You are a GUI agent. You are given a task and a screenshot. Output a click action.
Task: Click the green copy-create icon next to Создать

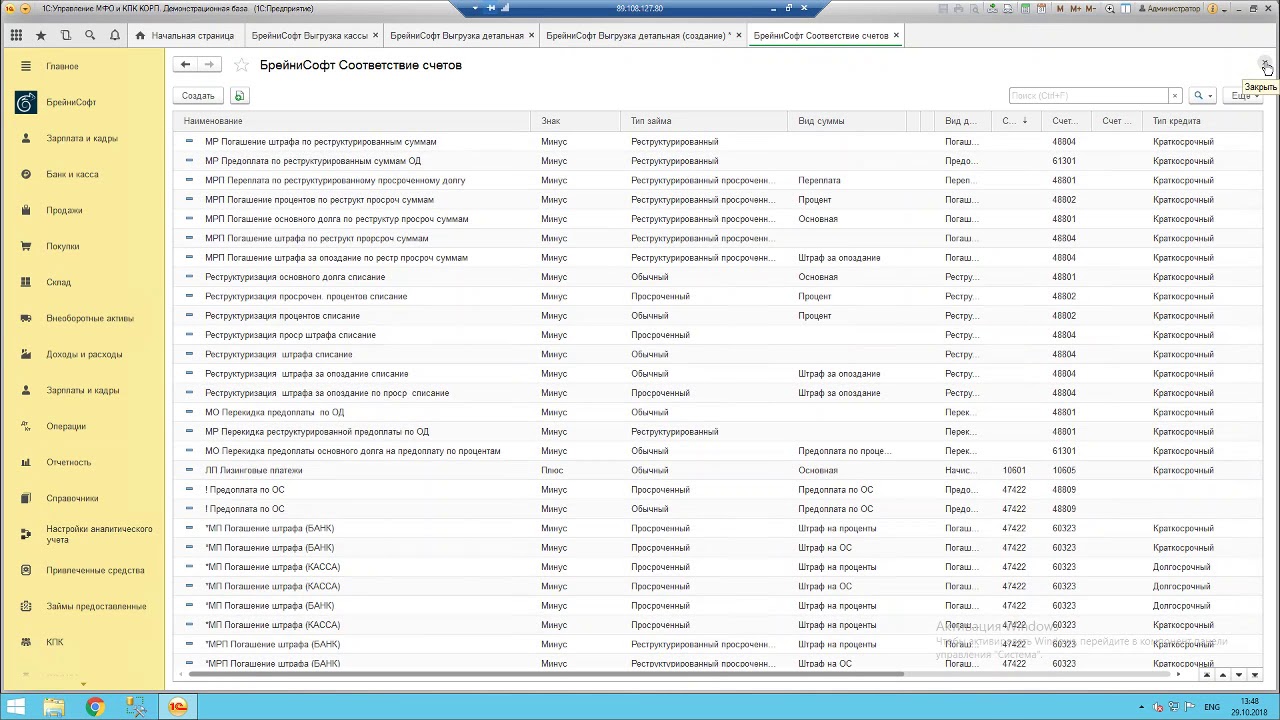[239, 96]
